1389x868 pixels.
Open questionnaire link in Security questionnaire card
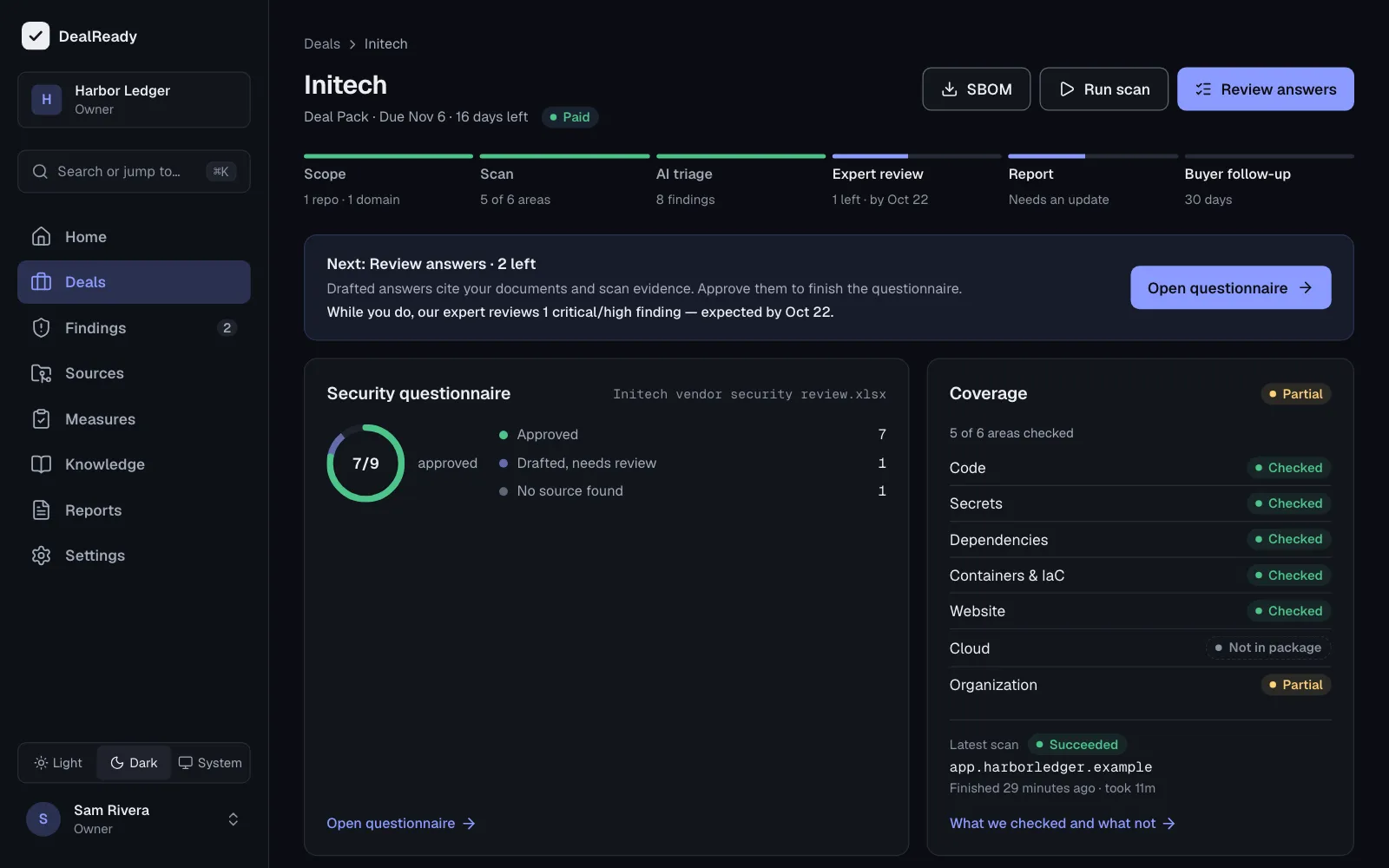[401, 823]
